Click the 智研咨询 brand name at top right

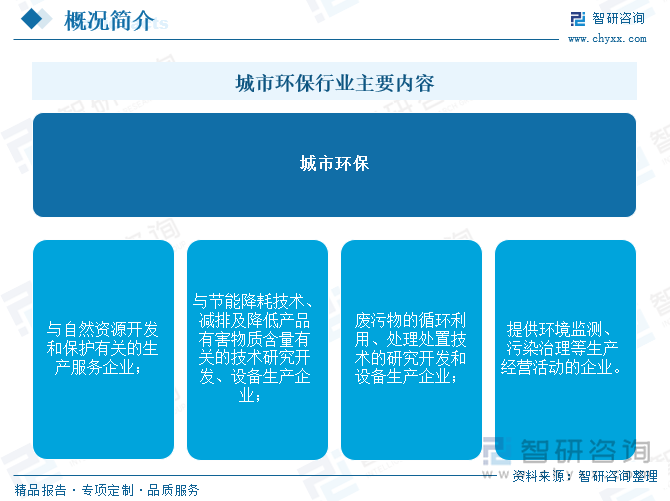coord(618,18)
